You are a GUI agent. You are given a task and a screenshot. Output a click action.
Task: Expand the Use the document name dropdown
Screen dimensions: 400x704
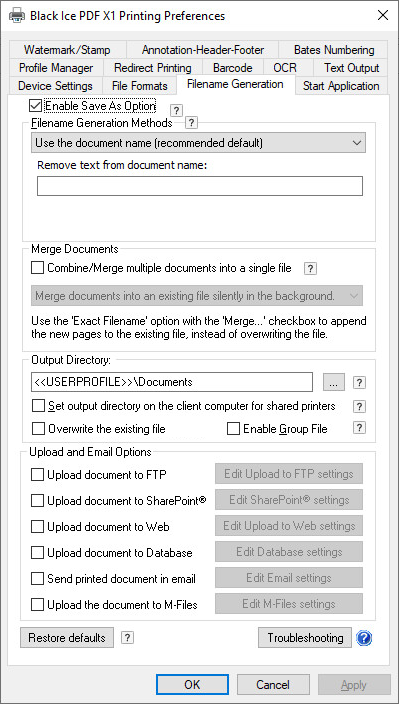tap(198, 143)
